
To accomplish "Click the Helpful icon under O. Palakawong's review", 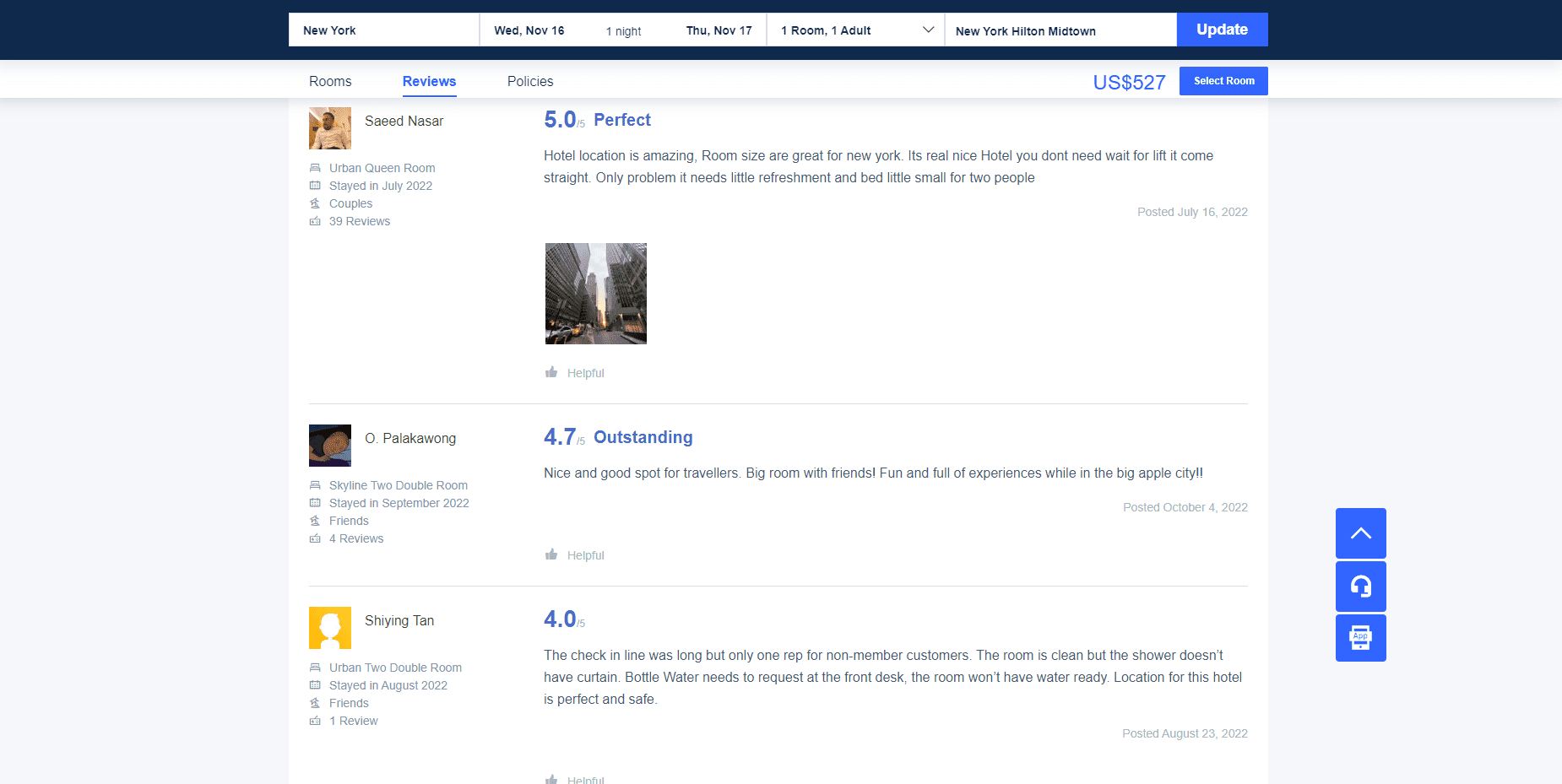I will [x=552, y=554].
